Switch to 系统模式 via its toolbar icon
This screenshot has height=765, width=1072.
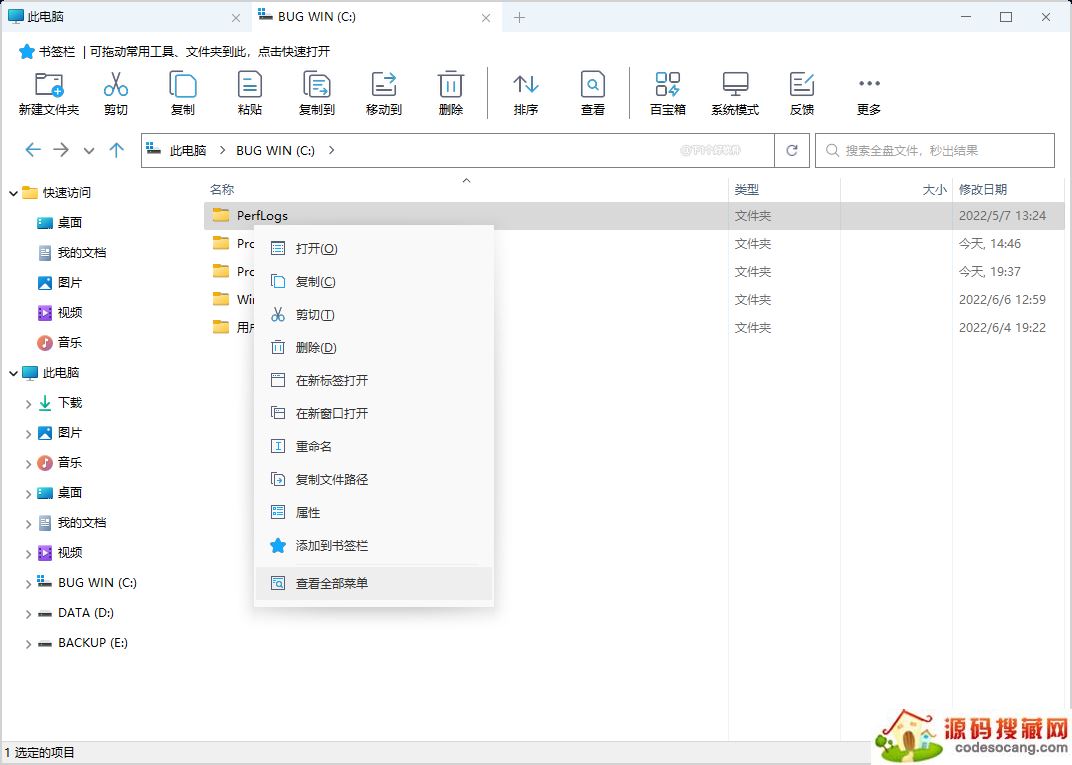coord(735,85)
